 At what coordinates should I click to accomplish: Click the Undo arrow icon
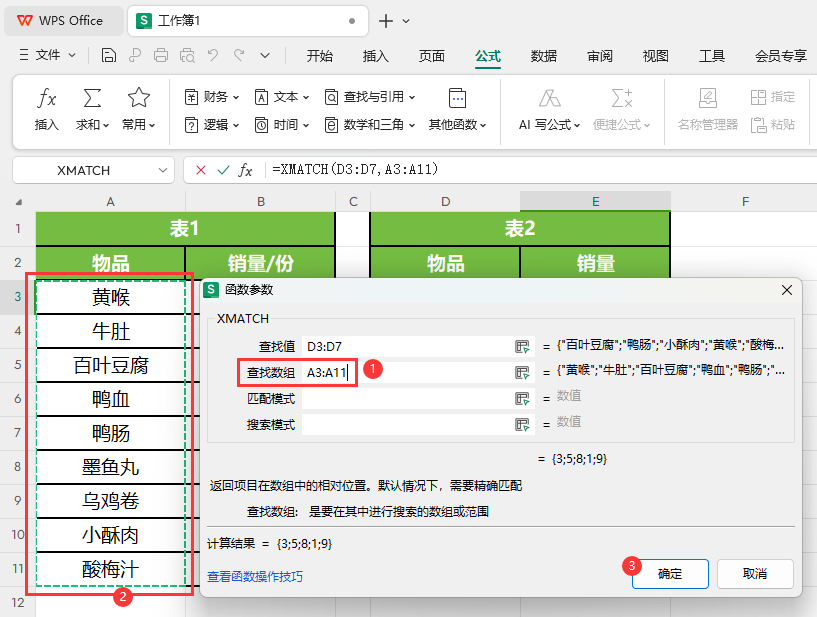pos(213,55)
